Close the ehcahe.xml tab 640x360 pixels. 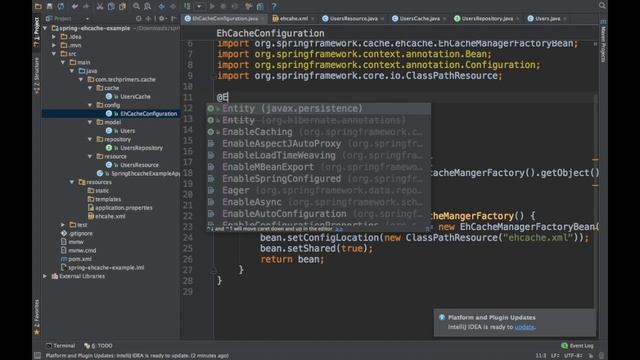[313, 19]
